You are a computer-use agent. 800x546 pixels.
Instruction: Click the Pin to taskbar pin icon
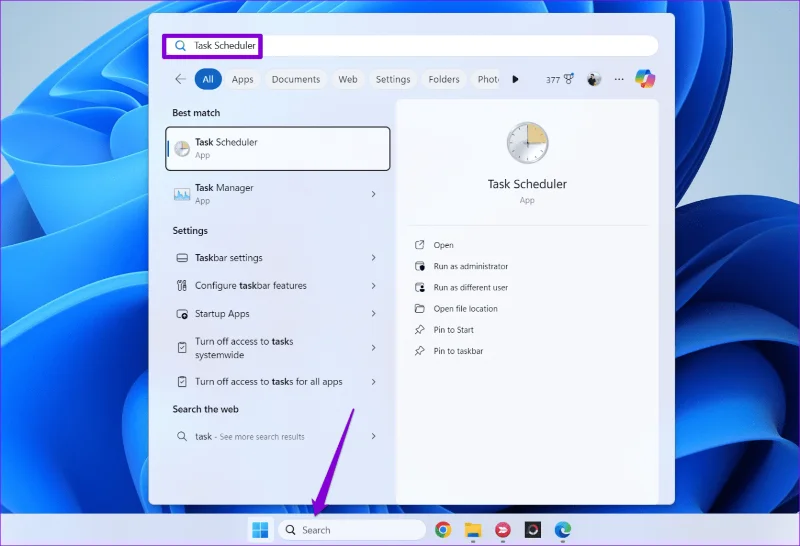pos(419,351)
